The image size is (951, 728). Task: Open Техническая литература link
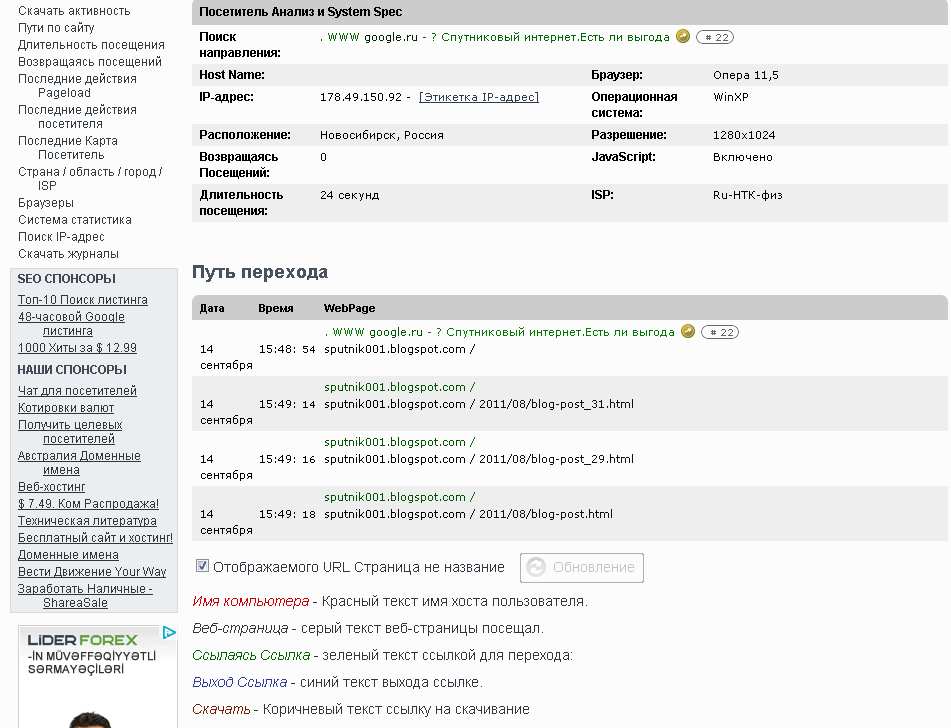[x=87, y=521]
